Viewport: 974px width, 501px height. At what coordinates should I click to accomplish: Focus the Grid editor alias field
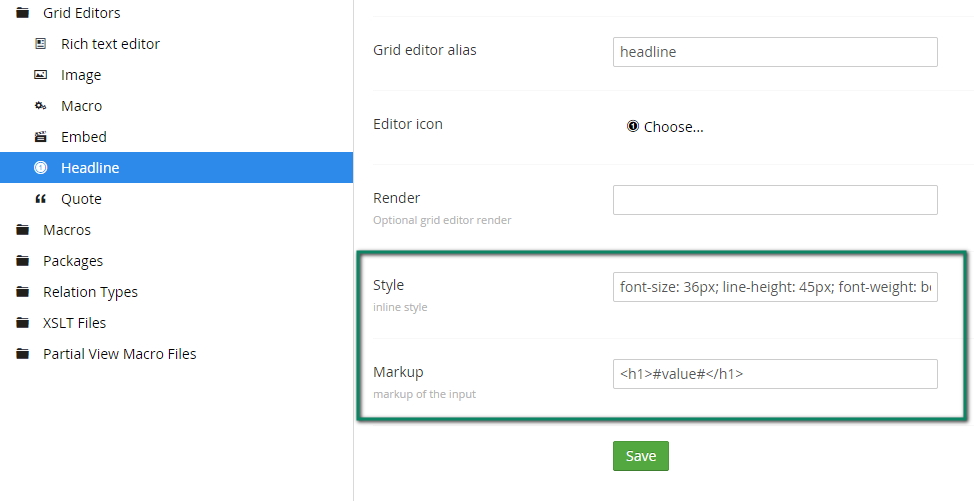[774, 52]
